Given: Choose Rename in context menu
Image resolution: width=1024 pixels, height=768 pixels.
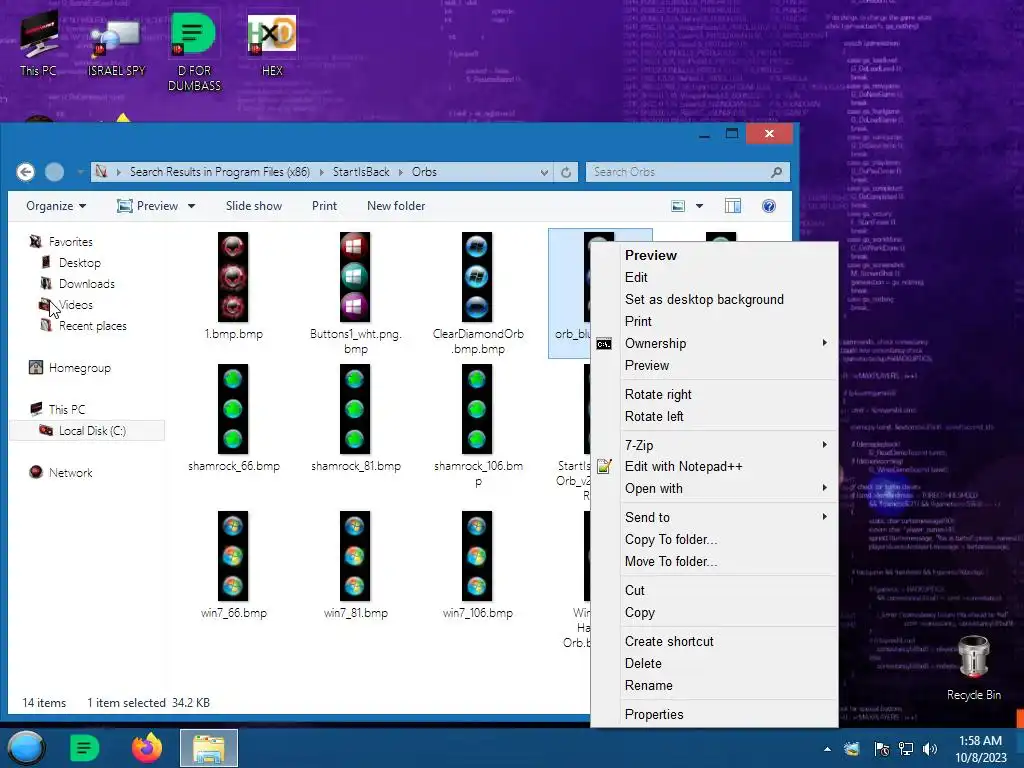Looking at the screenshot, I should [714, 686].
